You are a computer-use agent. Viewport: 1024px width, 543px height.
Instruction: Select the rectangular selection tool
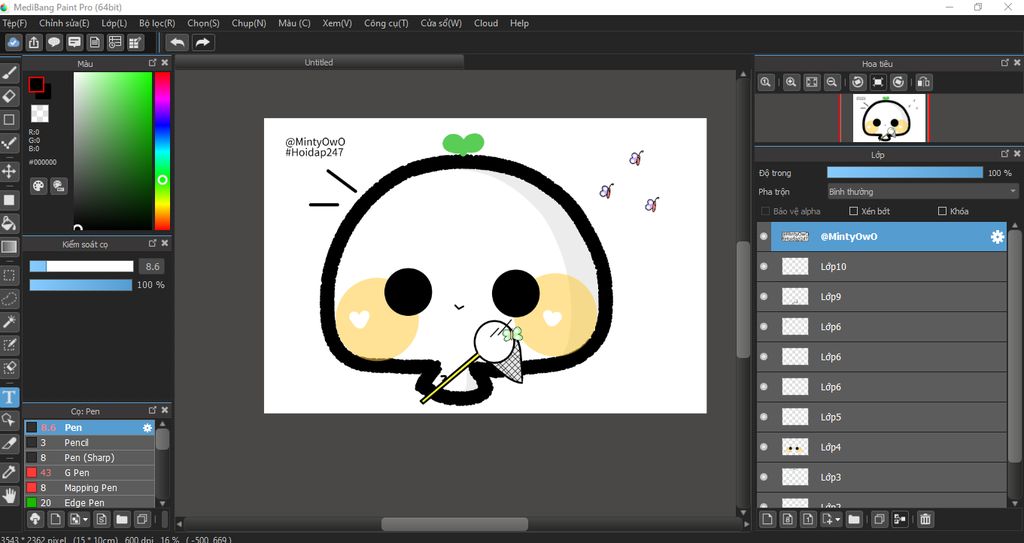pos(9,275)
